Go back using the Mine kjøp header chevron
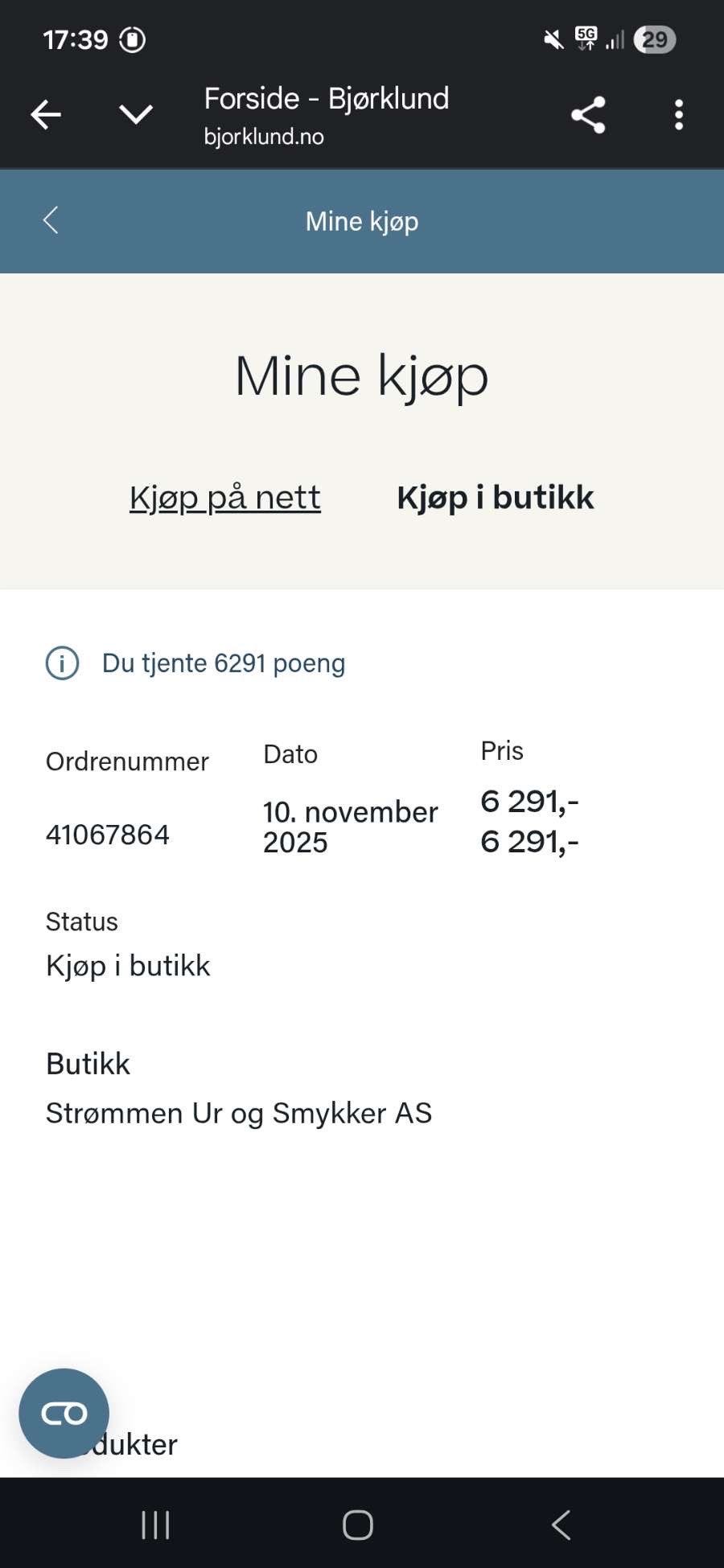The width and height of the screenshot is (724, 1568). tap(51, 220)
